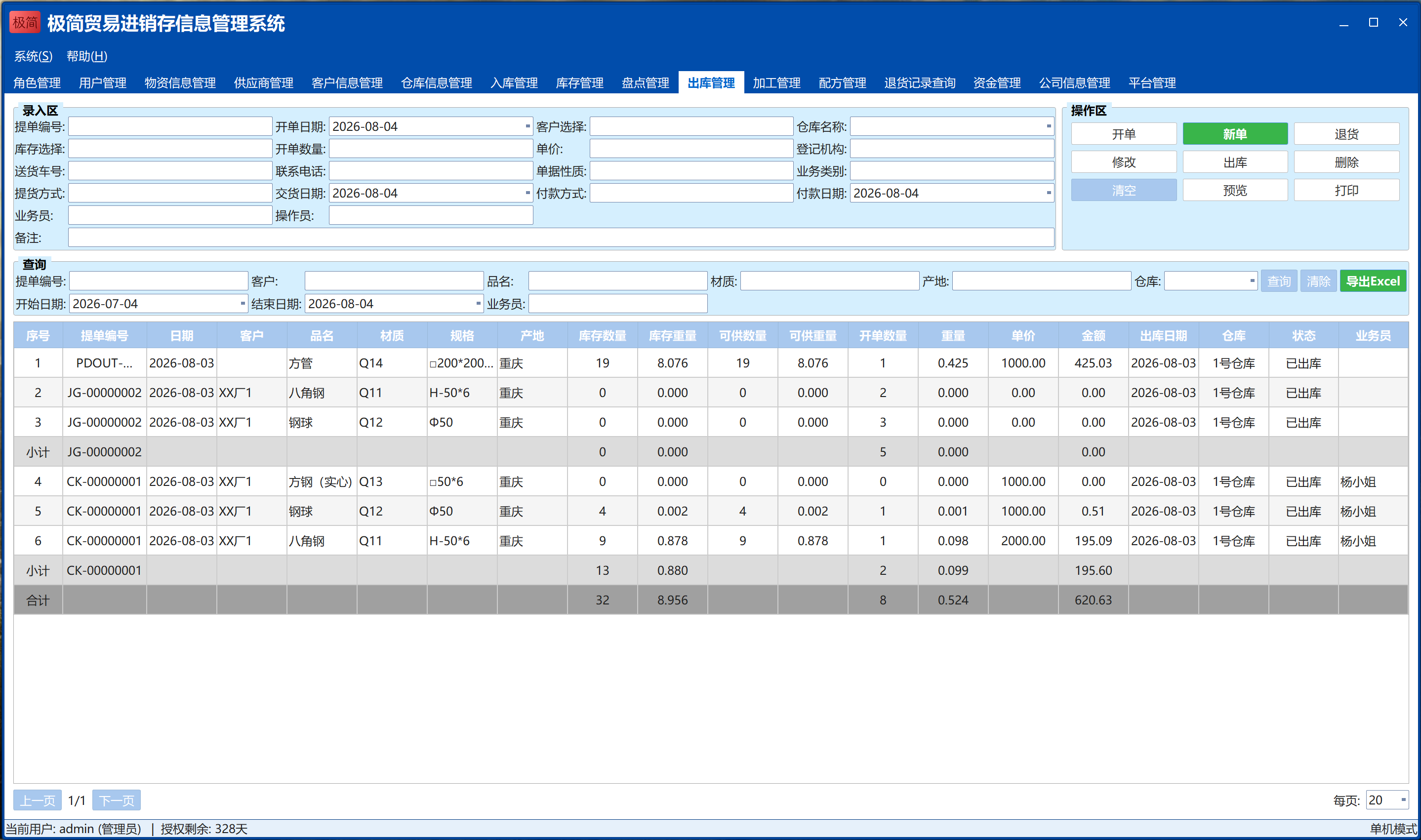Viewport: 1421px width, 840px height.
Task: Focus the 库存选择 input field
Action: 170,149
